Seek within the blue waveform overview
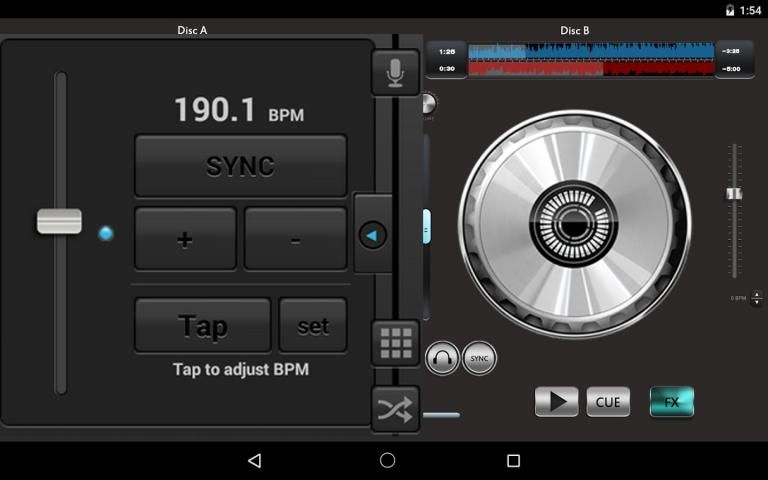The image size is (768, 480). coord(591,51)
